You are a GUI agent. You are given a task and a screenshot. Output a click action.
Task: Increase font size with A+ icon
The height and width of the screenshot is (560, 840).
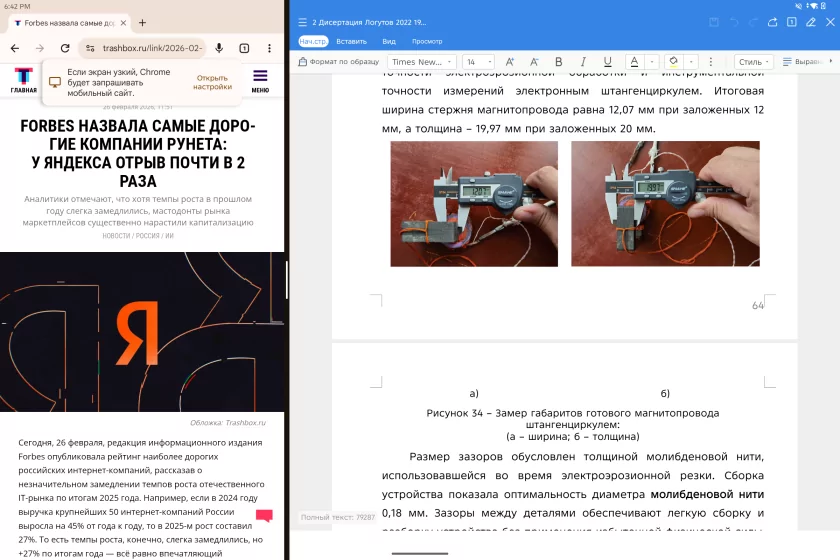509,62
